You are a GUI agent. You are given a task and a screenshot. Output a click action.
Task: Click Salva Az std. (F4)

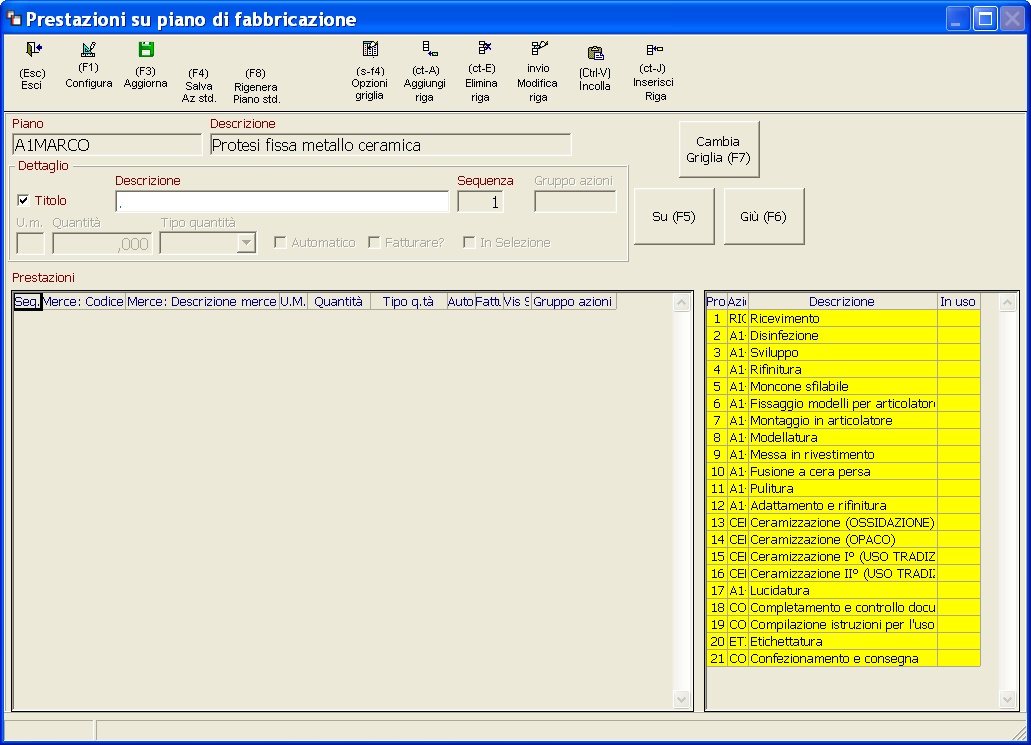pos(199,85)
